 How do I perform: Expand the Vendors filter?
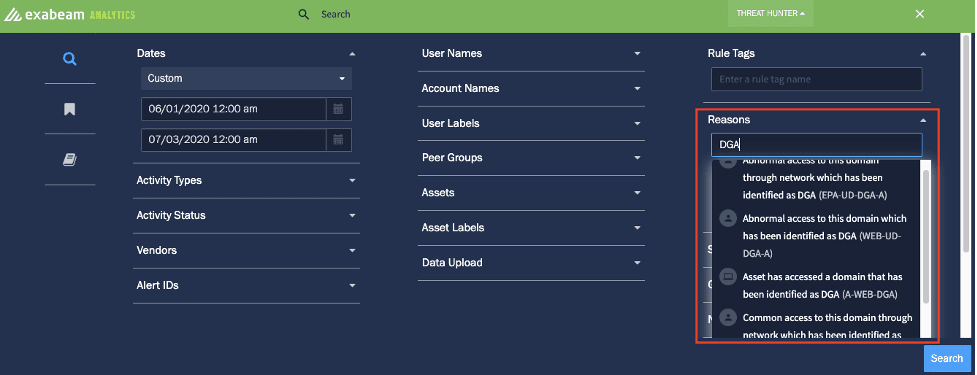246,250
